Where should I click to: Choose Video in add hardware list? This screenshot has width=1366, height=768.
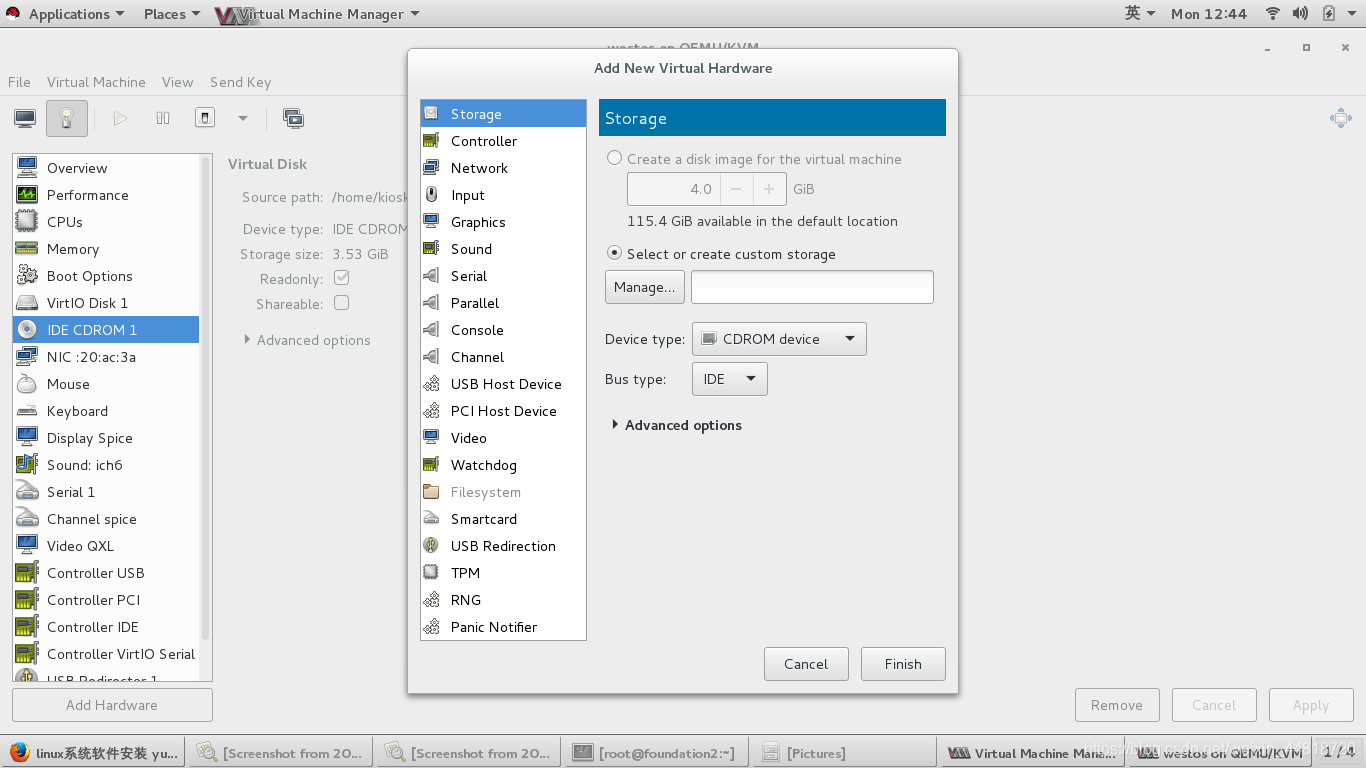pyautogui.click(x=503, y=438)
